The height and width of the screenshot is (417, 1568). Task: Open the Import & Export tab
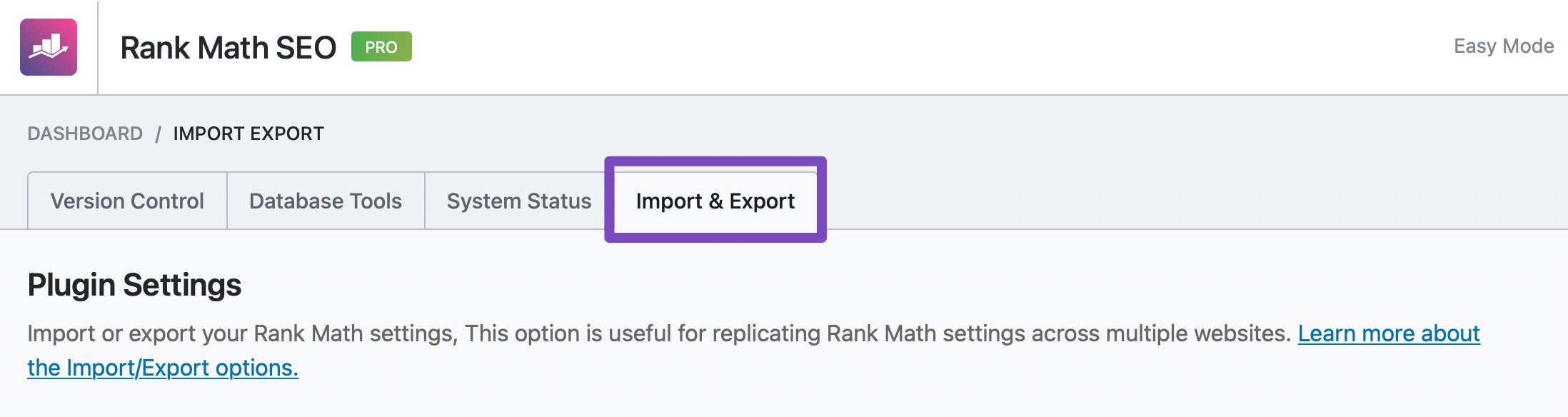pos(715,201)
